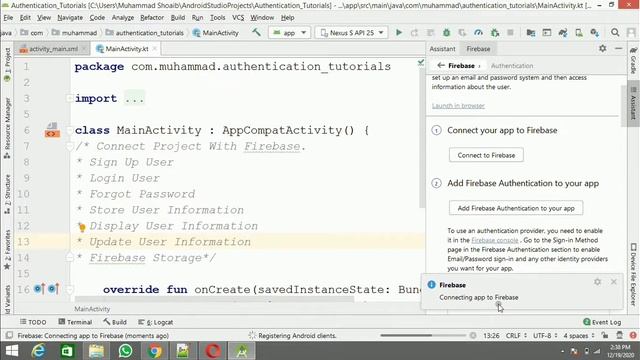
Task: Open Chrome from the Windows taskbar
Action: tap(154, 351)
